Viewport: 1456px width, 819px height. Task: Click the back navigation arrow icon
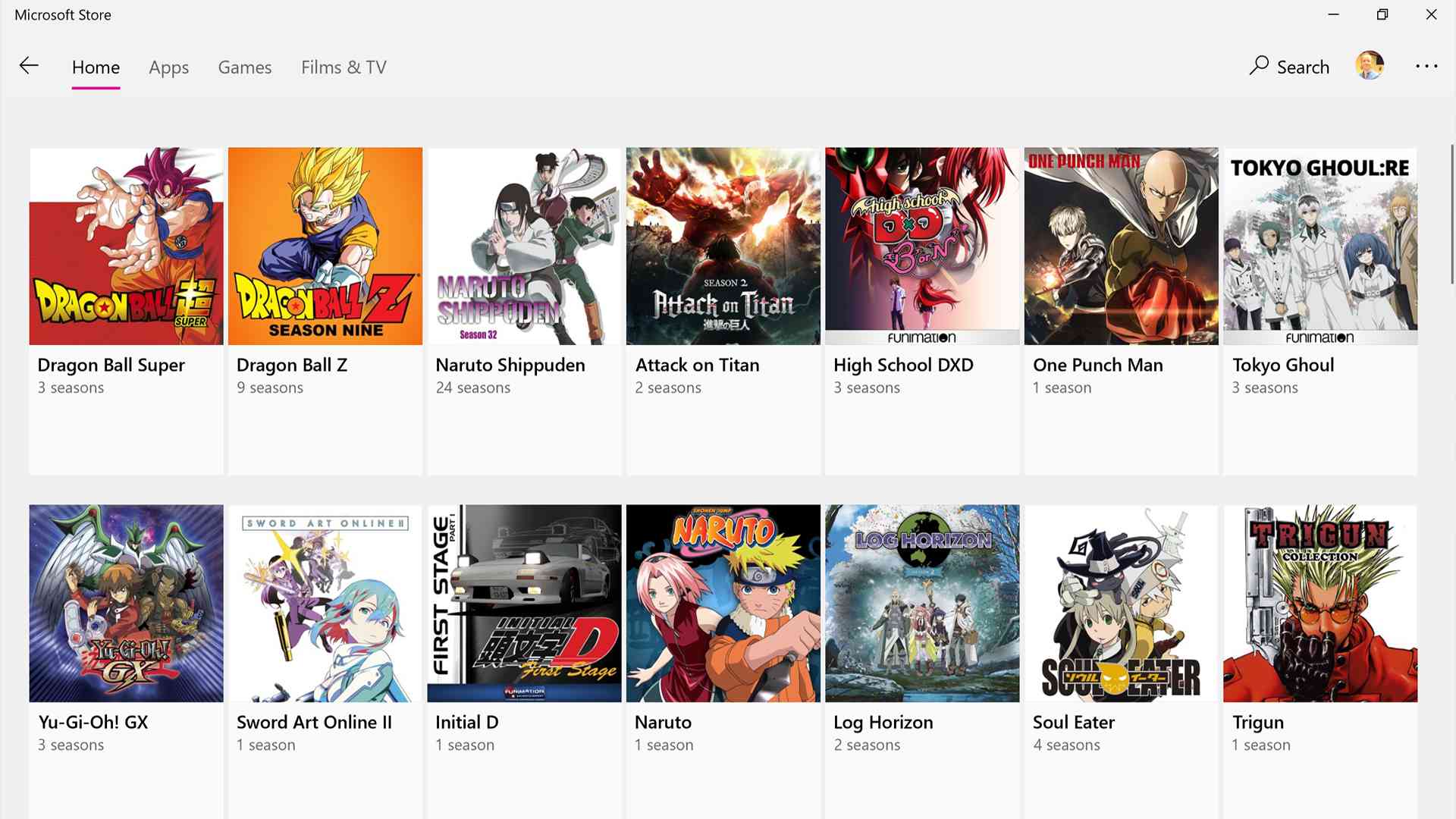click(x=28, y=66)
